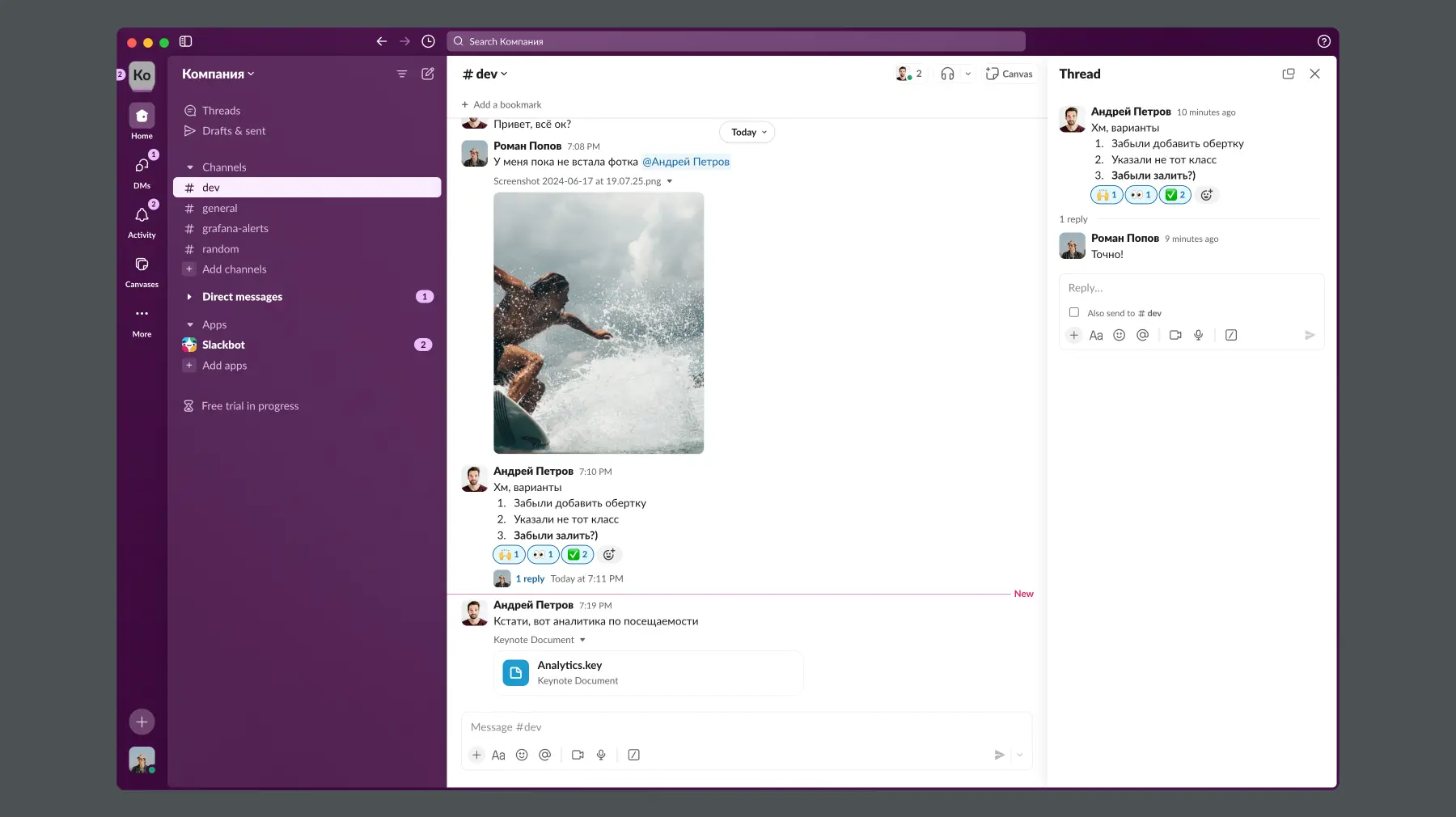The height and width of the screenshot is (817, 1456).
Task: Add reaction to the thread message
Action: (1206, 195)
